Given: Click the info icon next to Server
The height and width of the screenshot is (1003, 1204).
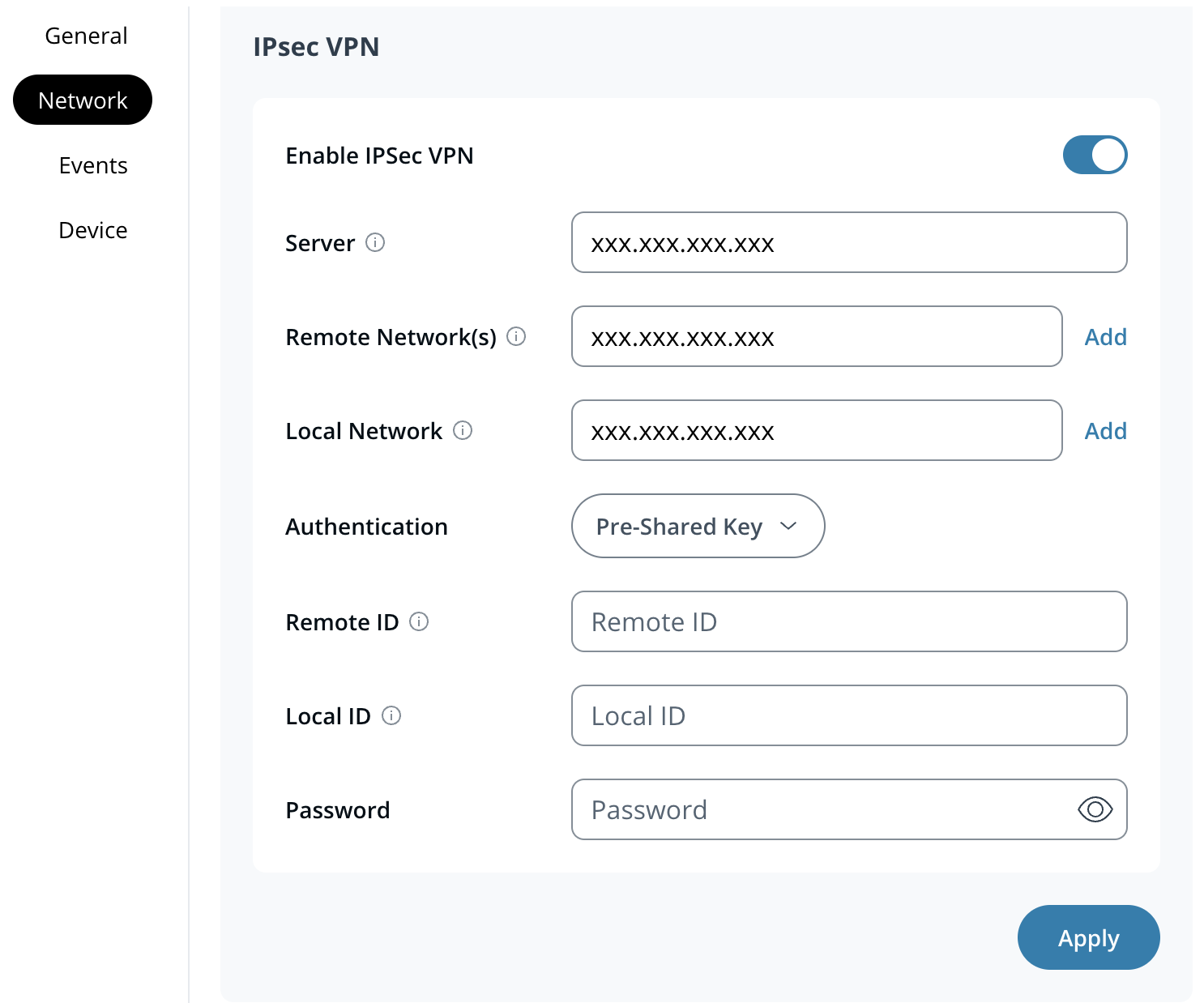Looking at the screenshot, I should [375, 242].
